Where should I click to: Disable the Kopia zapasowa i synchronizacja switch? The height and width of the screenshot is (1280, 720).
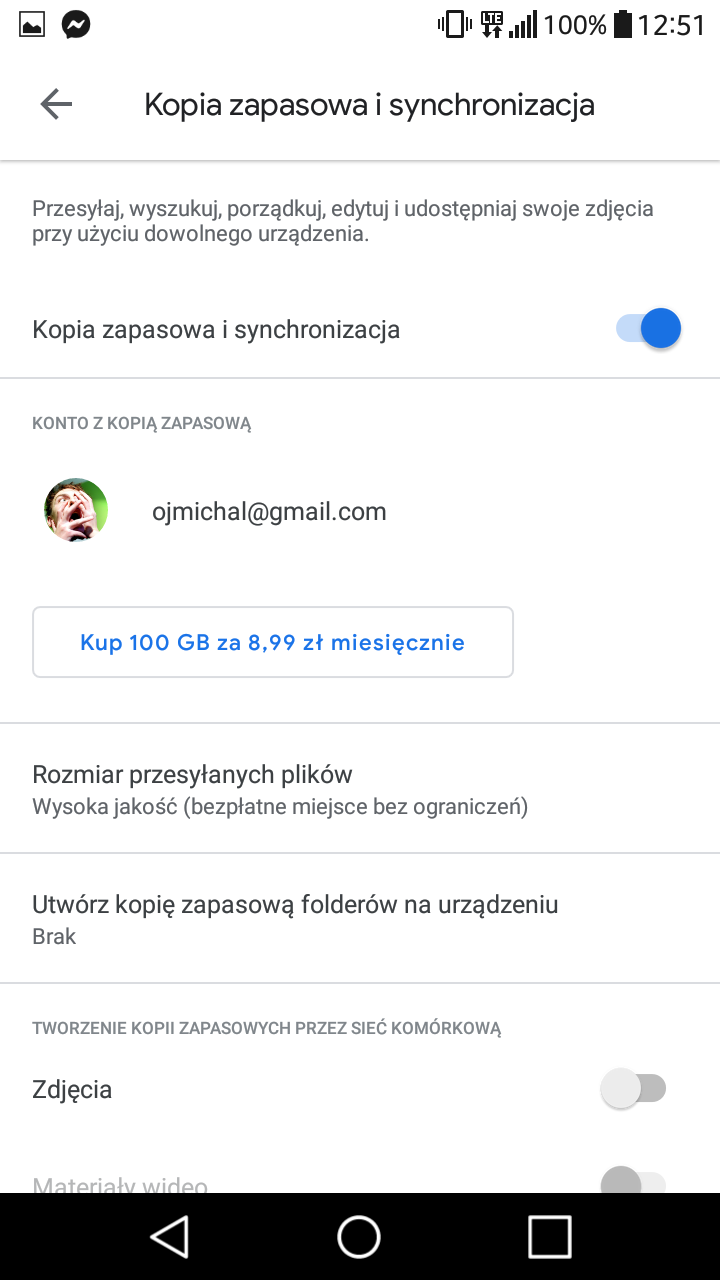(x=649, y=328)
